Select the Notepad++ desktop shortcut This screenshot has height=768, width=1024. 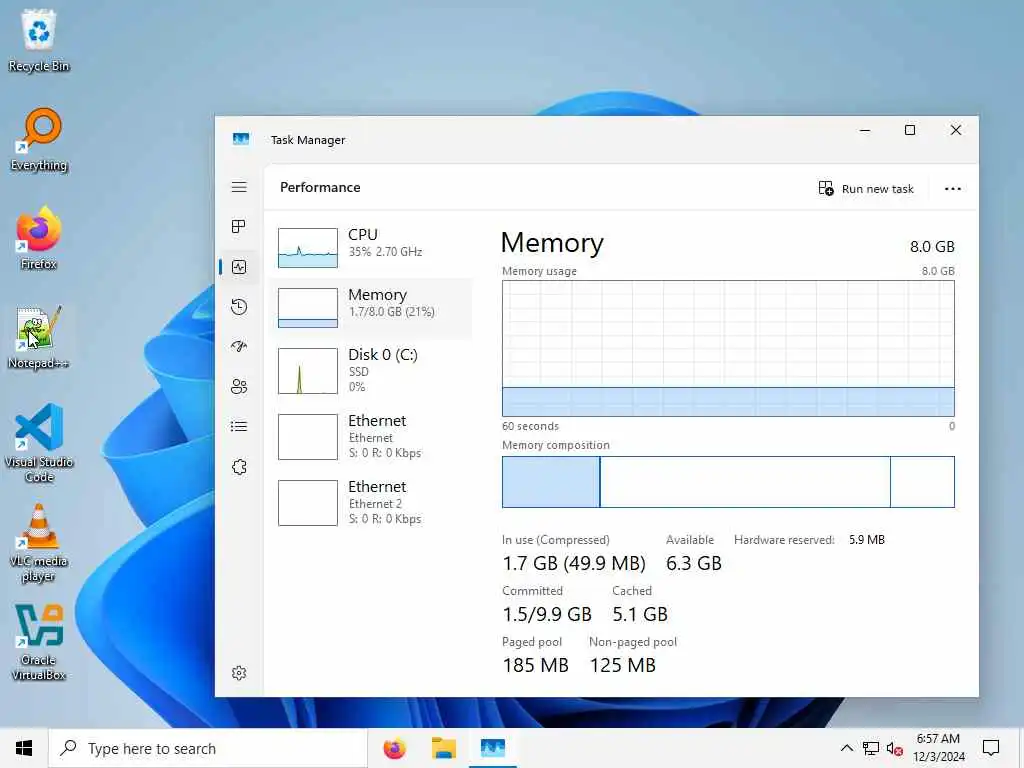click(x=39, y=338)
